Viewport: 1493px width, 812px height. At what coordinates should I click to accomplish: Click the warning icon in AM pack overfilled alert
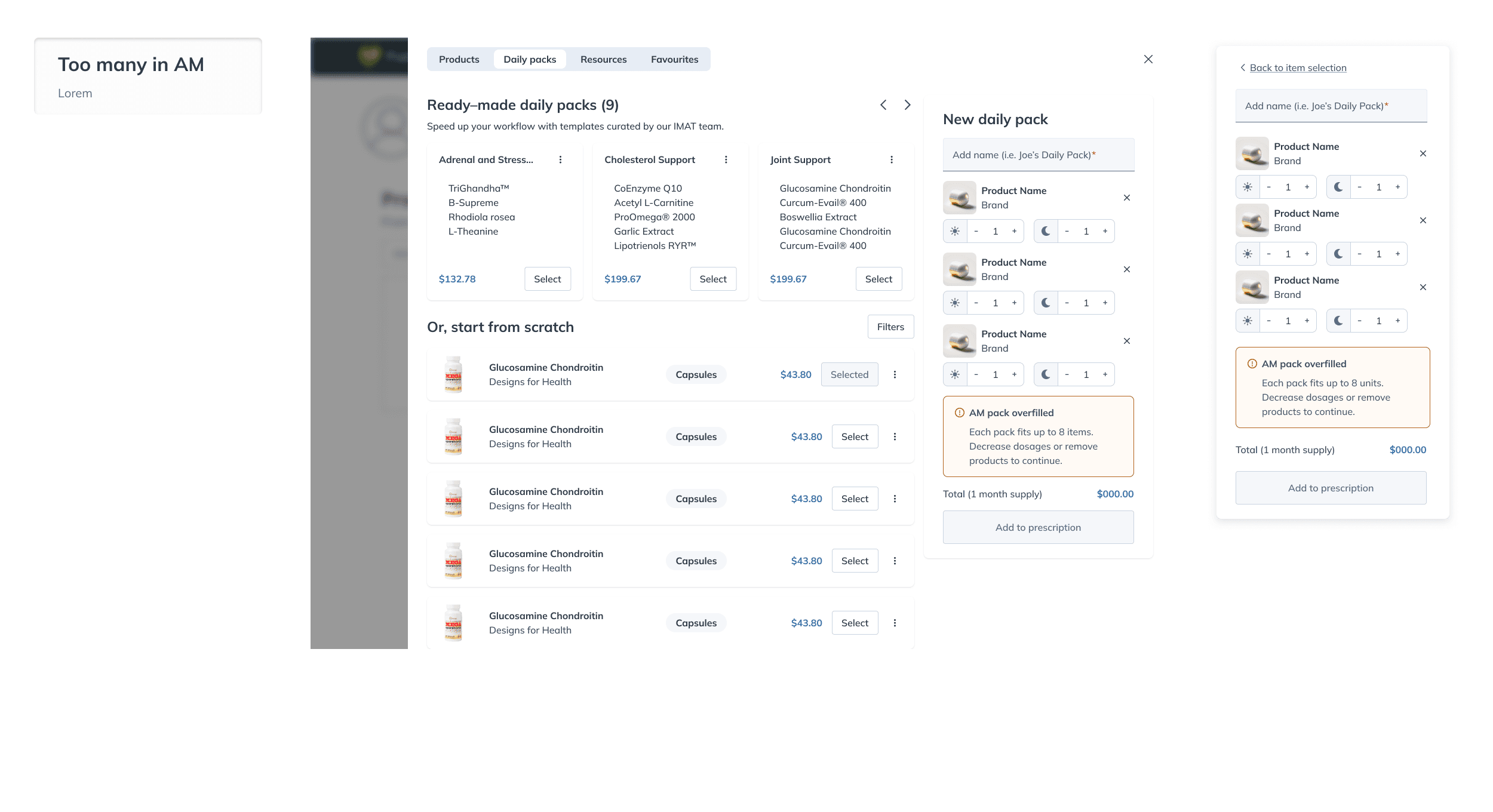(960, 413)
